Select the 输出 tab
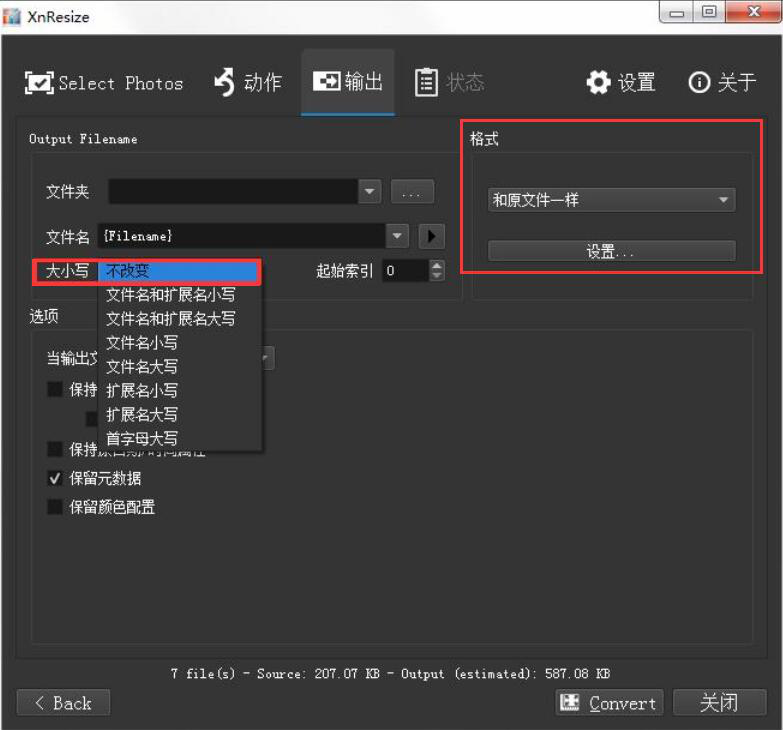 pos(348,82)
